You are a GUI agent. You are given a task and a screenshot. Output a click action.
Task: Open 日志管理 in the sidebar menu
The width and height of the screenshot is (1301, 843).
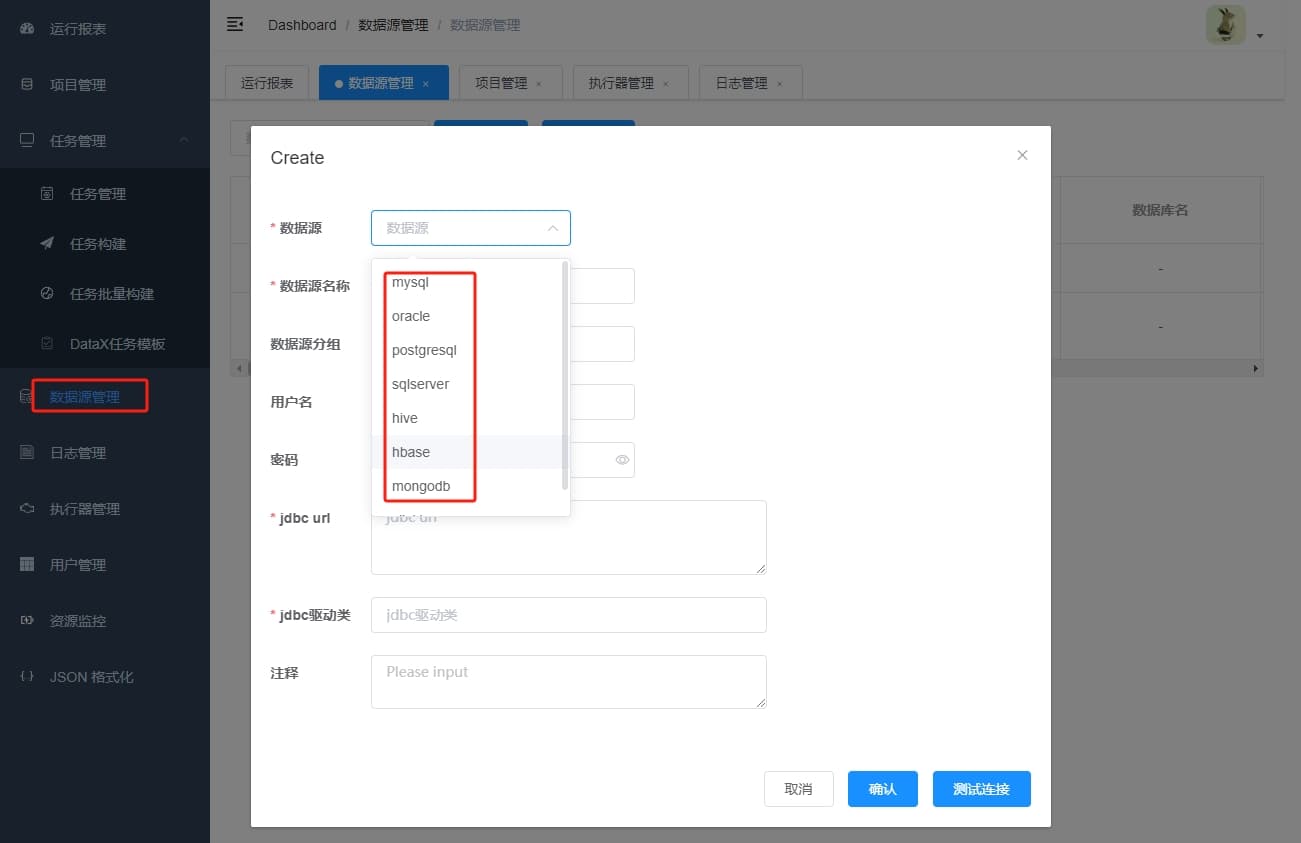[x=105, y=453]
